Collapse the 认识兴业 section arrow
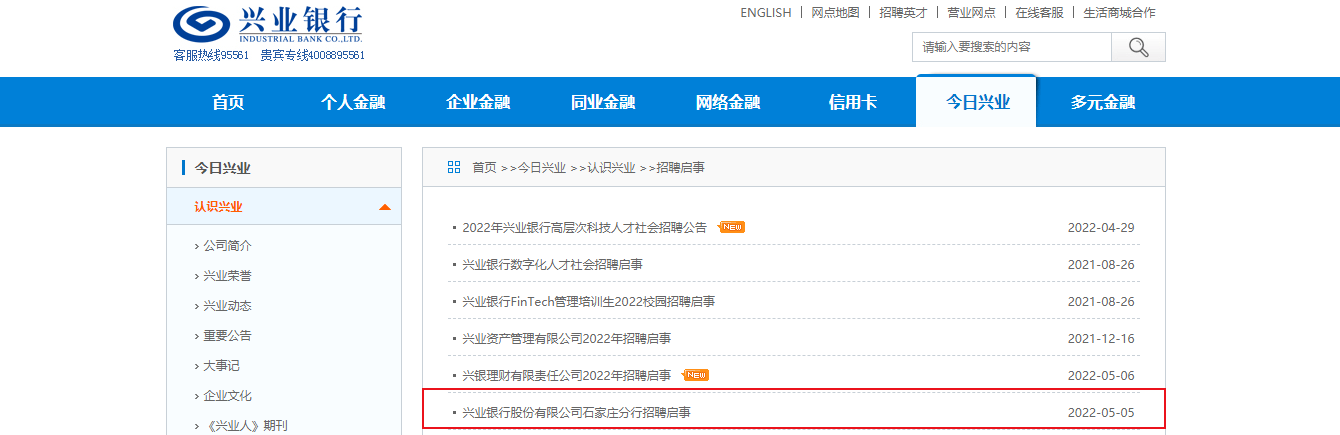 (x=385, y=207)
